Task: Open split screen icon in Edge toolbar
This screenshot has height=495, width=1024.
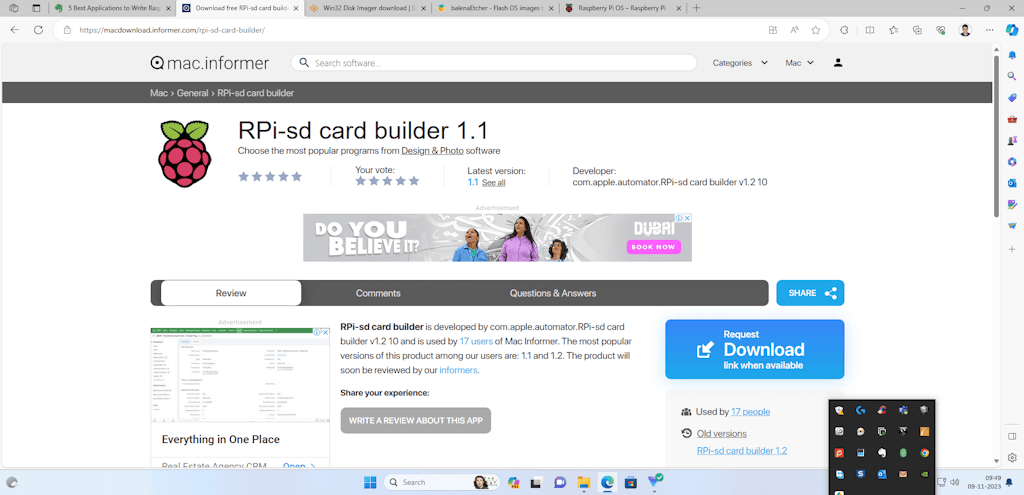Action: pos(870,30)
